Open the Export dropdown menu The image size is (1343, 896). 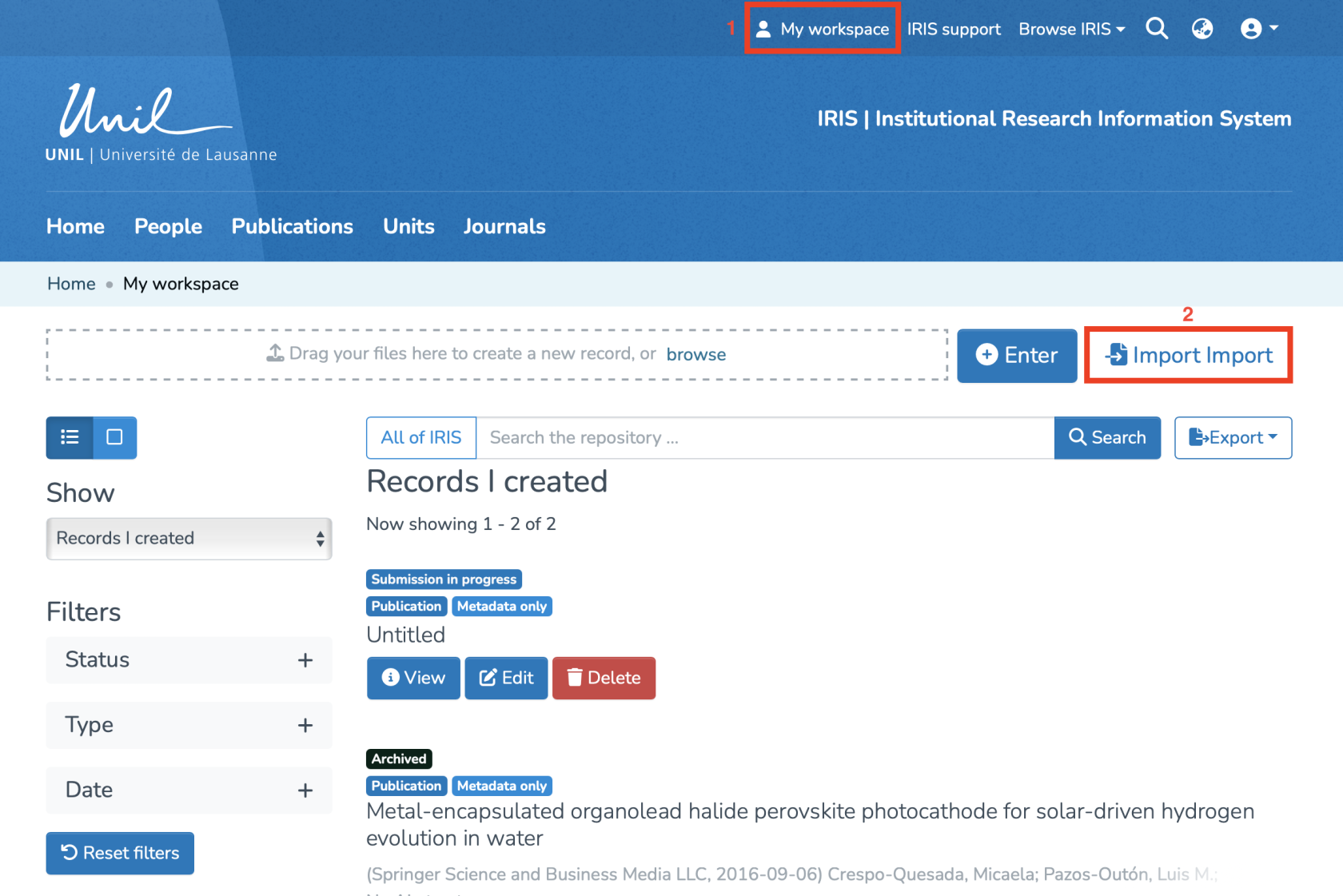click(x=1233, y=437)
